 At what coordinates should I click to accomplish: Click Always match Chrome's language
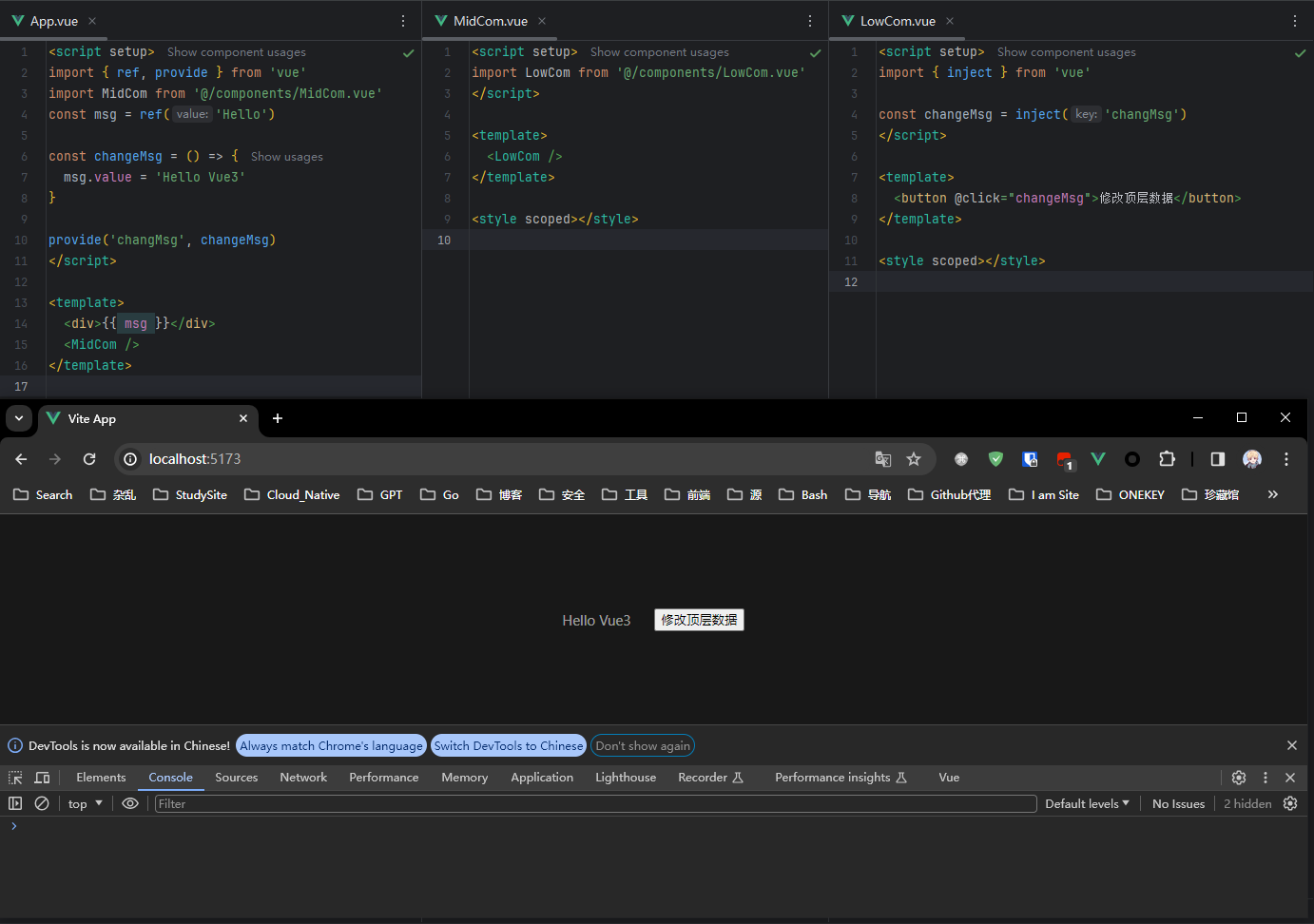point(331,746)
